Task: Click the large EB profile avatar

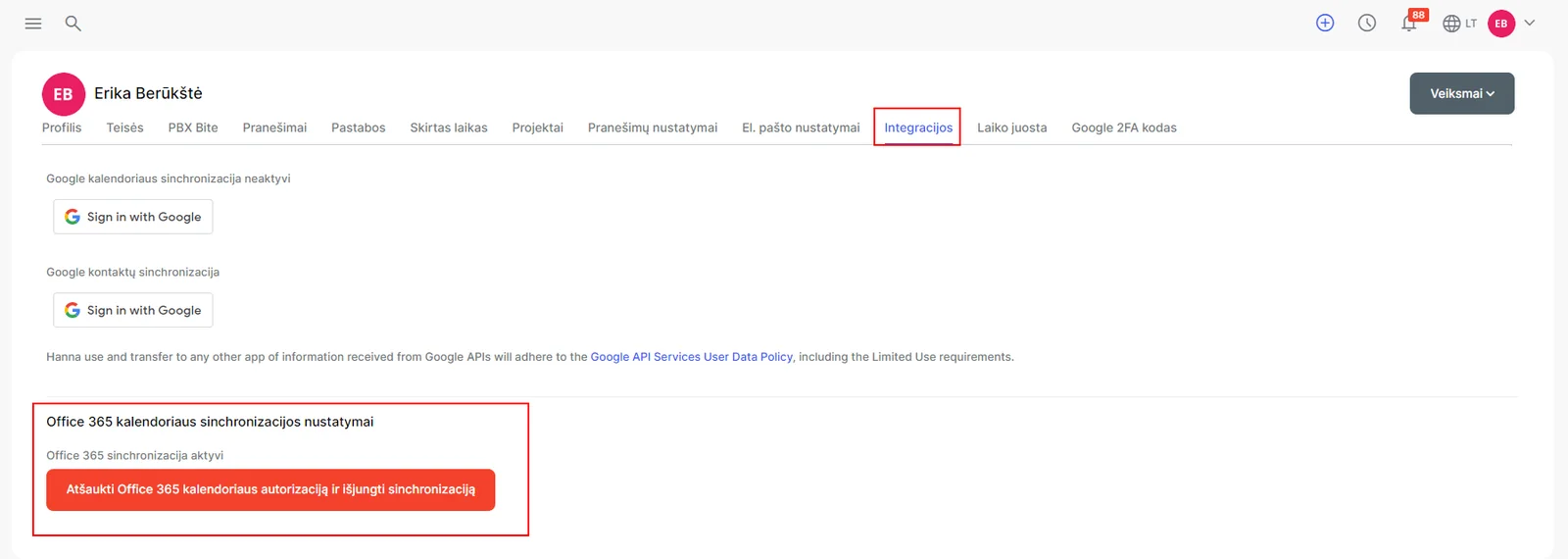Action: pyautogui.click(x=64, y=94)
